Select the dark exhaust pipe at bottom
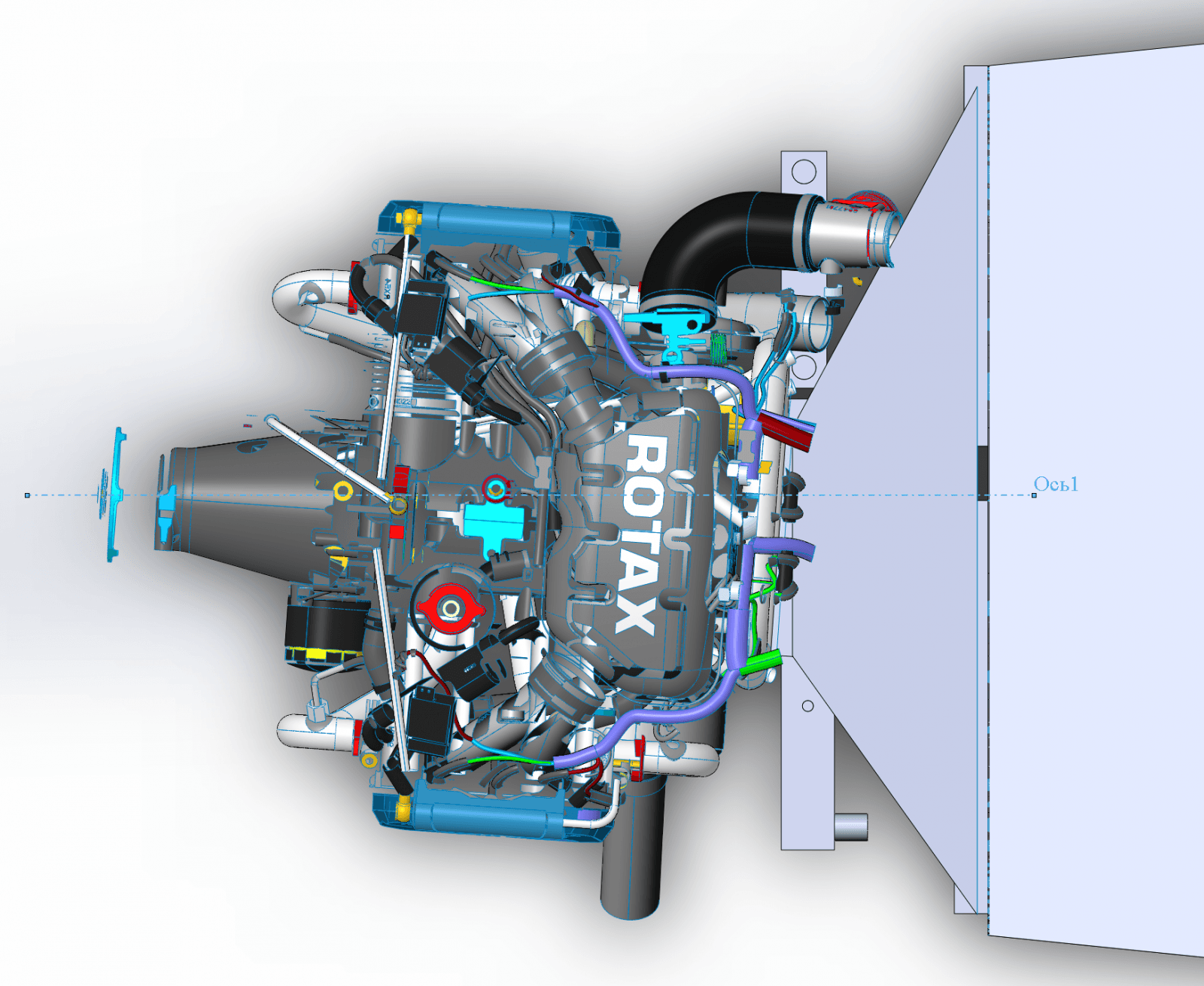 coord(631,851)
